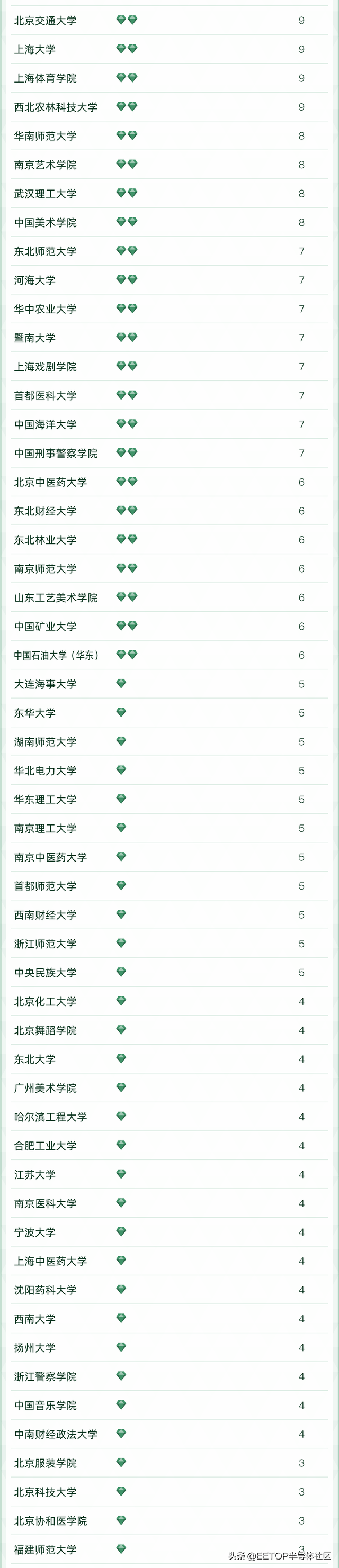Click the diamond icon in the 中央民族大学 row
339x1568 pixels.
point(121,972)
